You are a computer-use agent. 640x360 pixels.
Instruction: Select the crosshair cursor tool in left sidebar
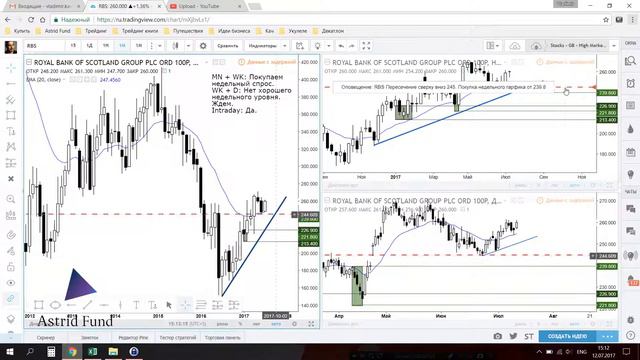(x=11, y=68)
